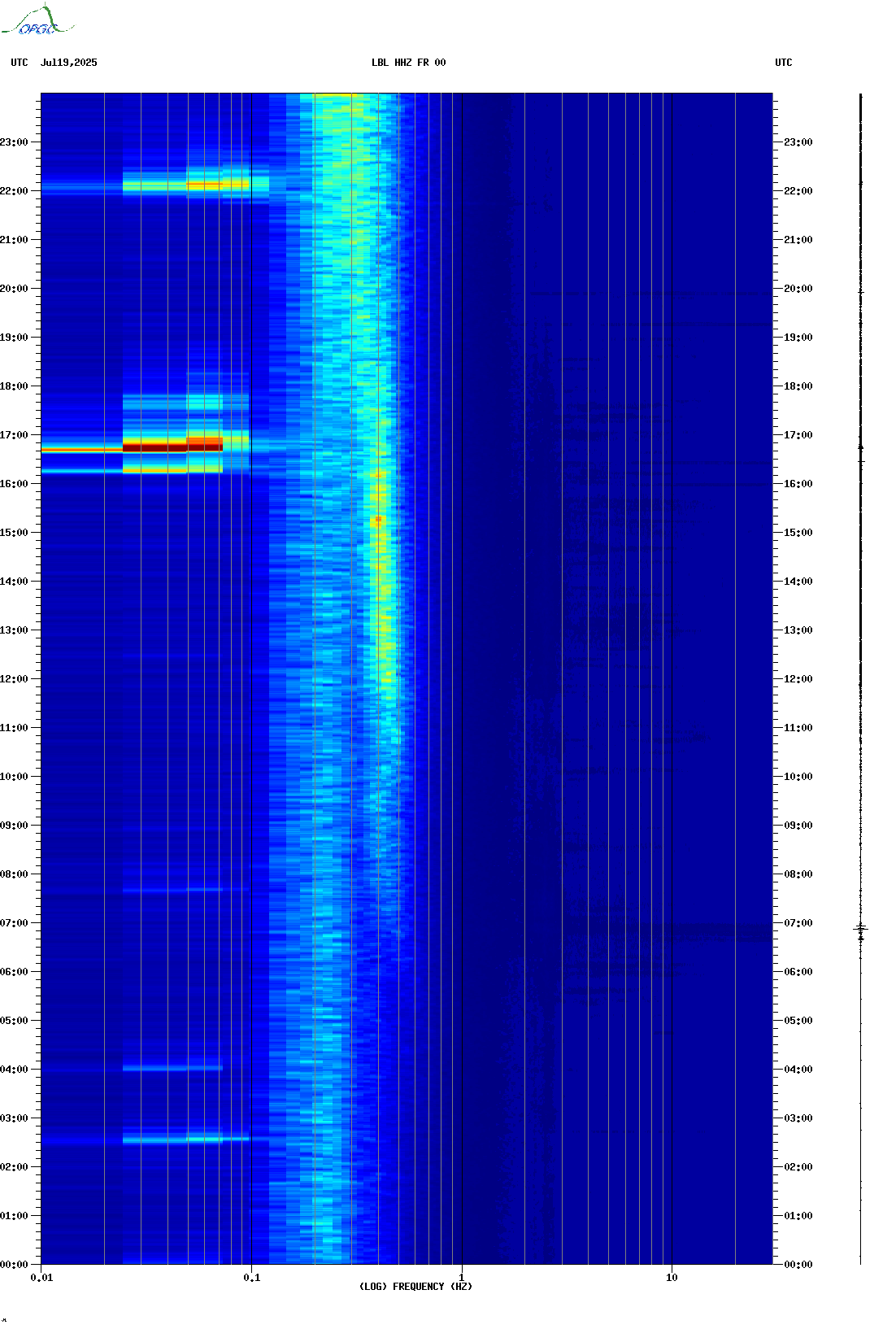Screen dimensions: 896x1329
Task: Click the seismogram trace spike near 07:00
Action: point(861,929)
